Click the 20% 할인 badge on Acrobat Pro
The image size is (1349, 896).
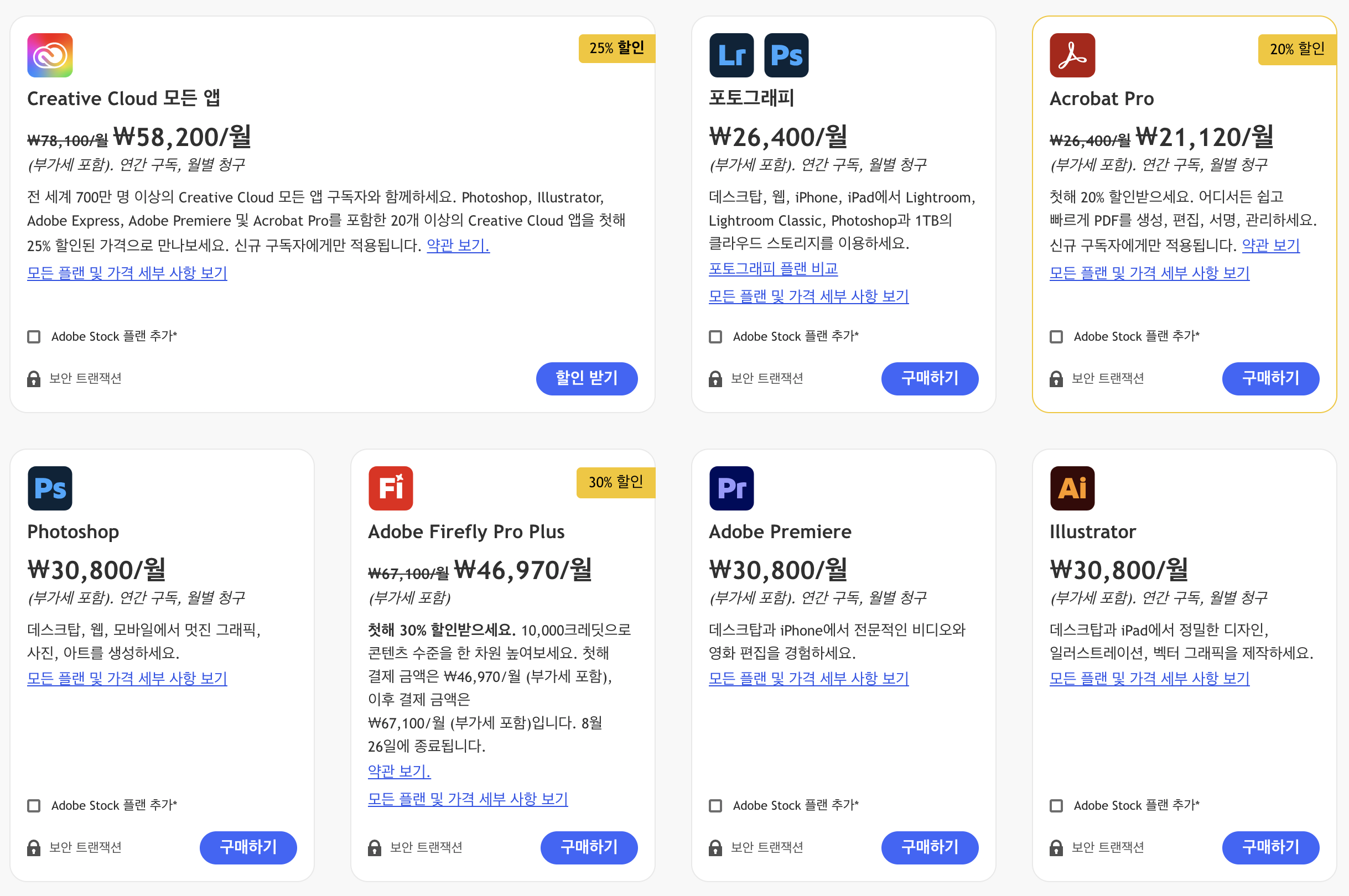[1296, 49]
